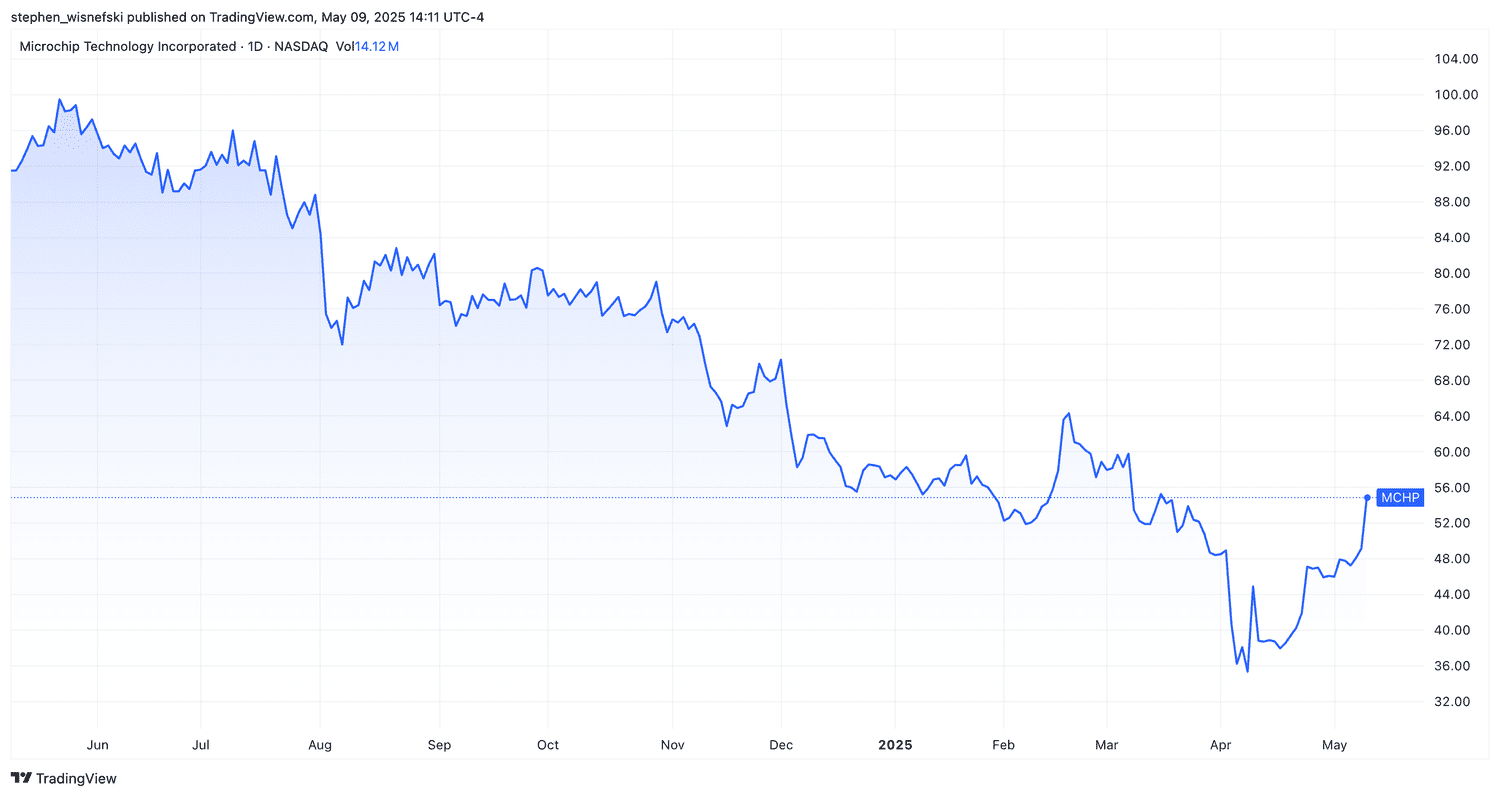The width and height of the screenshot is (1500, 797).
Task: Click the 64.00 price axis label
Action: (1454, 416)
